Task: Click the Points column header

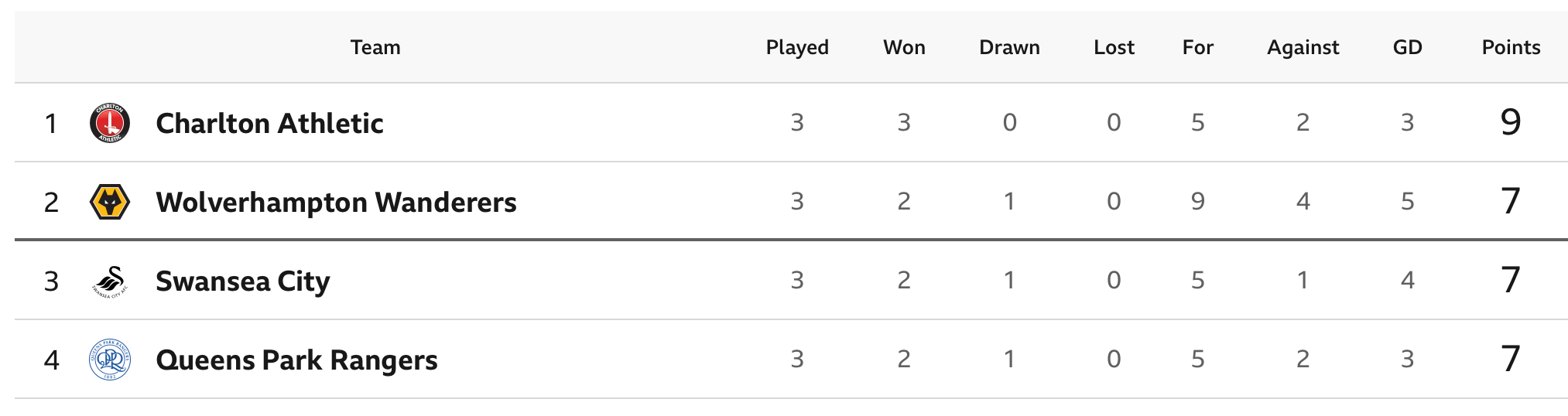Action: coord(1511,47)
